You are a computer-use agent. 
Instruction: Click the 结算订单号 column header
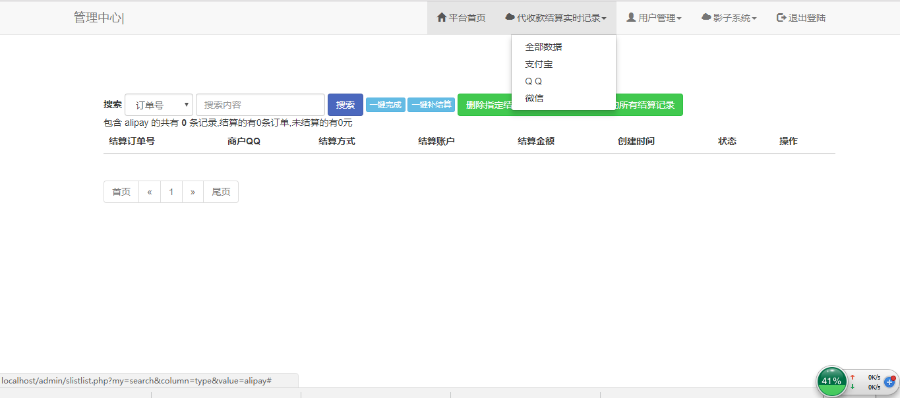click(x=132, y=141)
